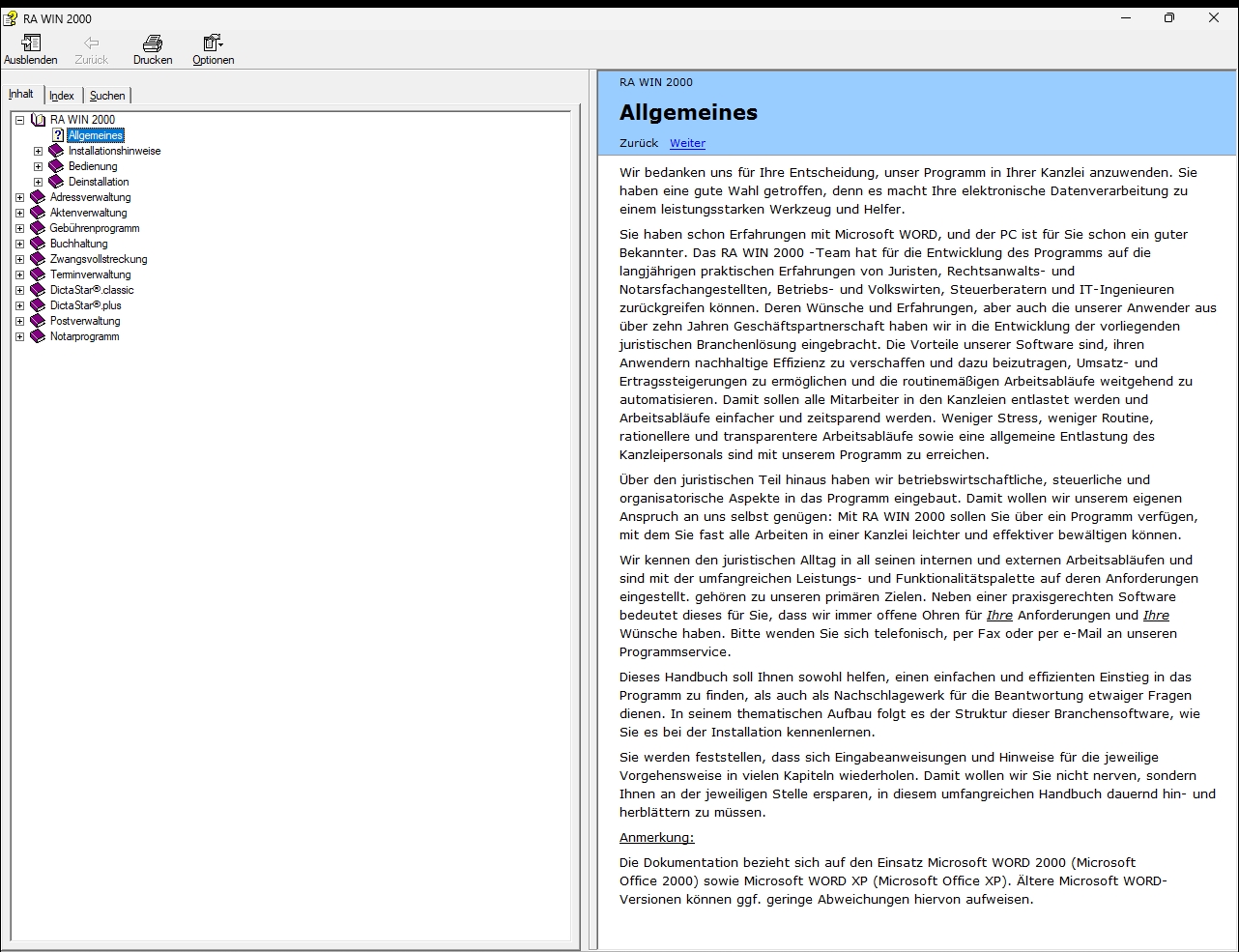Click the book icon beside Gebührenprogramm

[x=38, y=228]
